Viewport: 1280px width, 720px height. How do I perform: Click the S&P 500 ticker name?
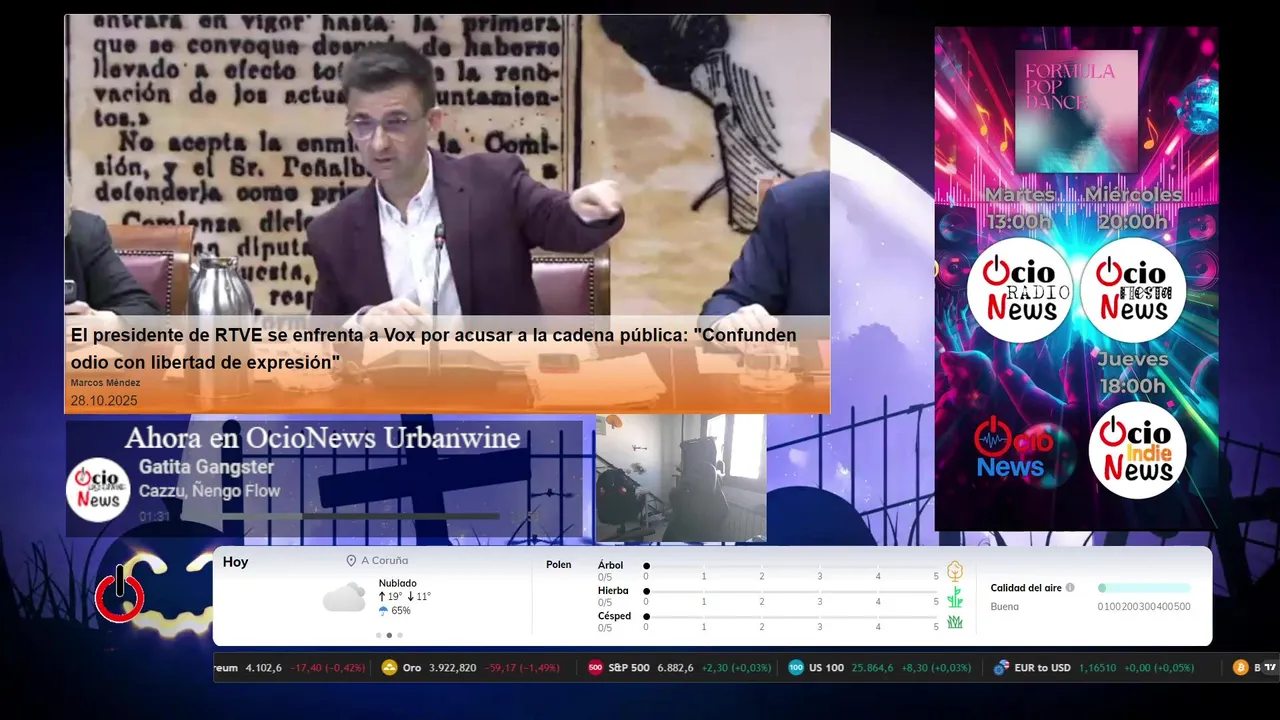(x=628, y=668)
